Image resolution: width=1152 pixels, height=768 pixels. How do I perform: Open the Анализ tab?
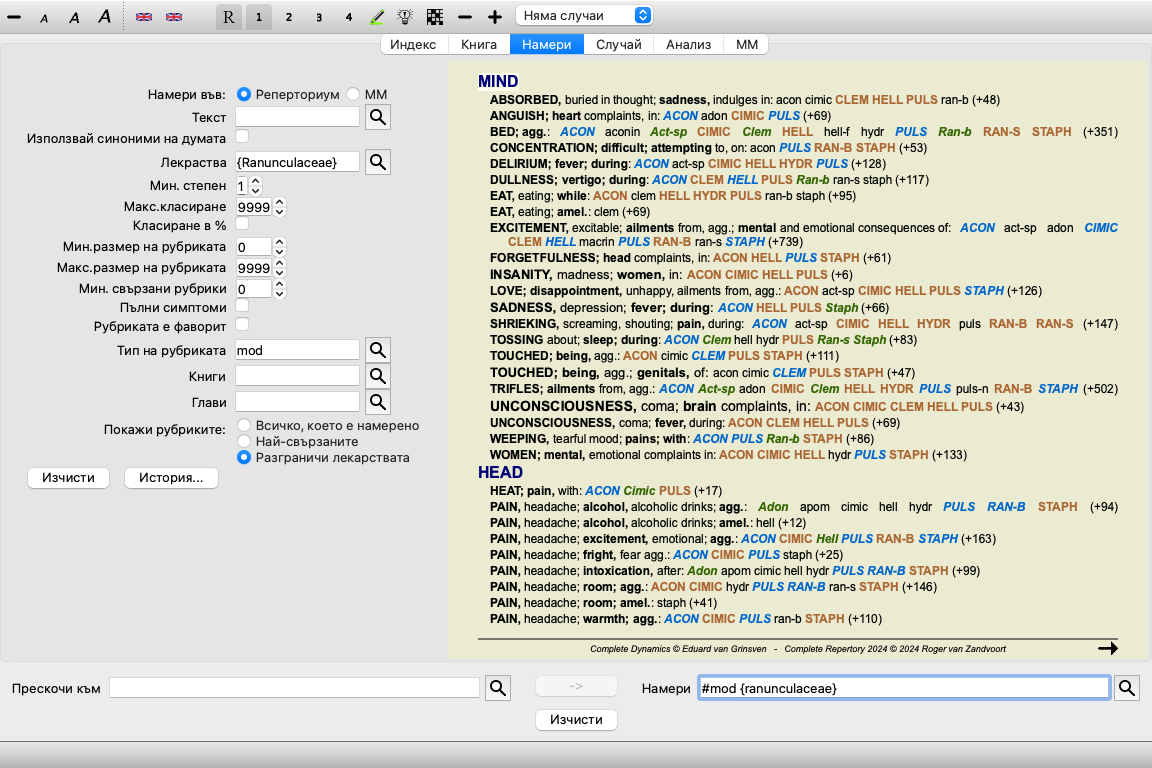(688, 44)
